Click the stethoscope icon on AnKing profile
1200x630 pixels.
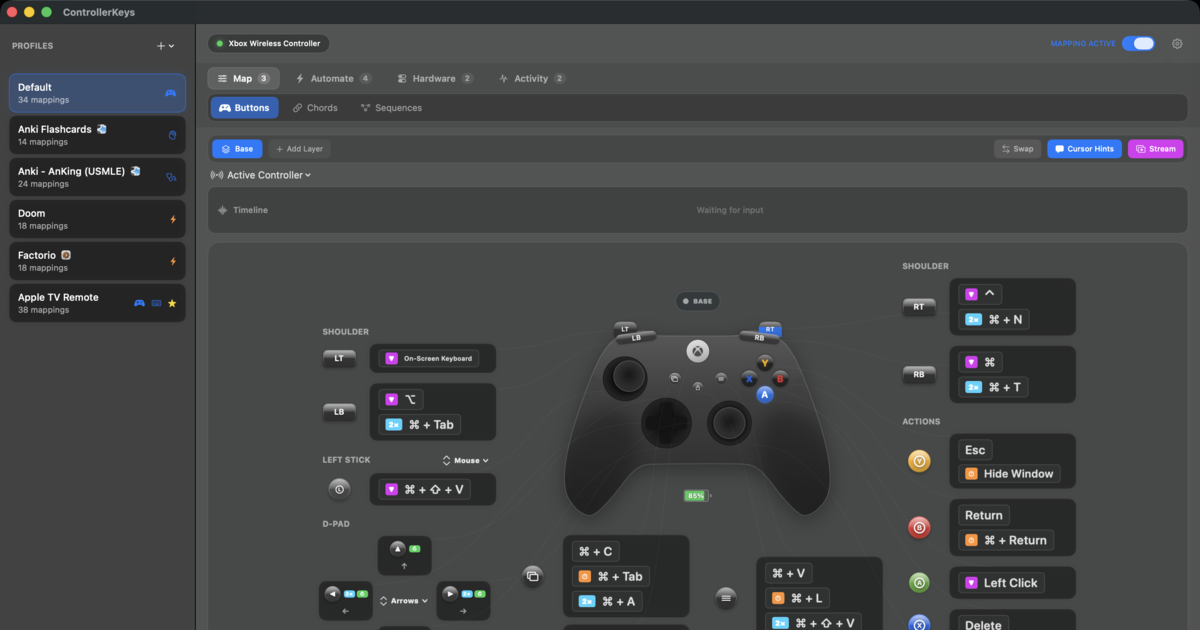point(171,177)
